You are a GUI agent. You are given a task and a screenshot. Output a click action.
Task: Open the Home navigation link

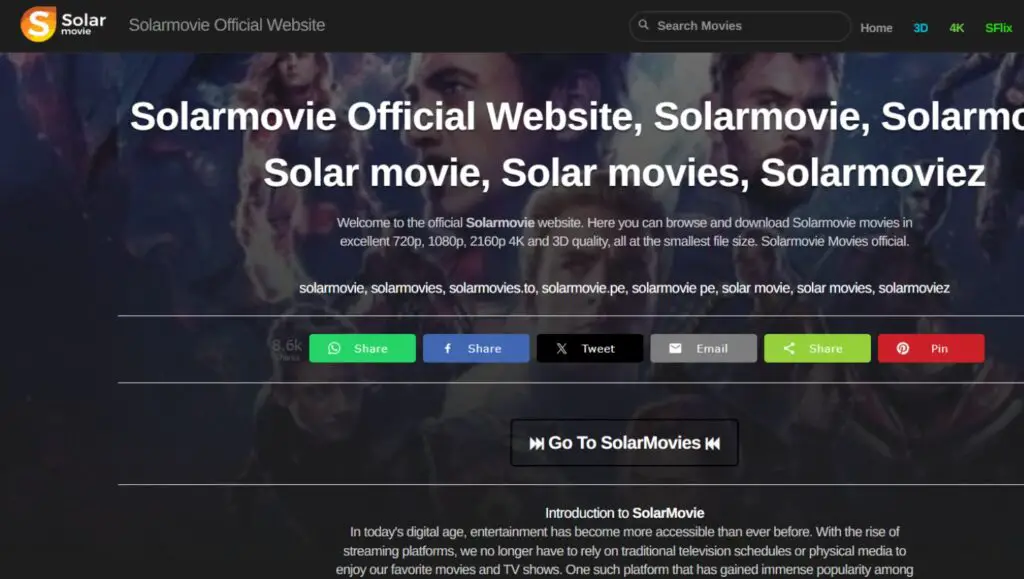pos(876,28)
